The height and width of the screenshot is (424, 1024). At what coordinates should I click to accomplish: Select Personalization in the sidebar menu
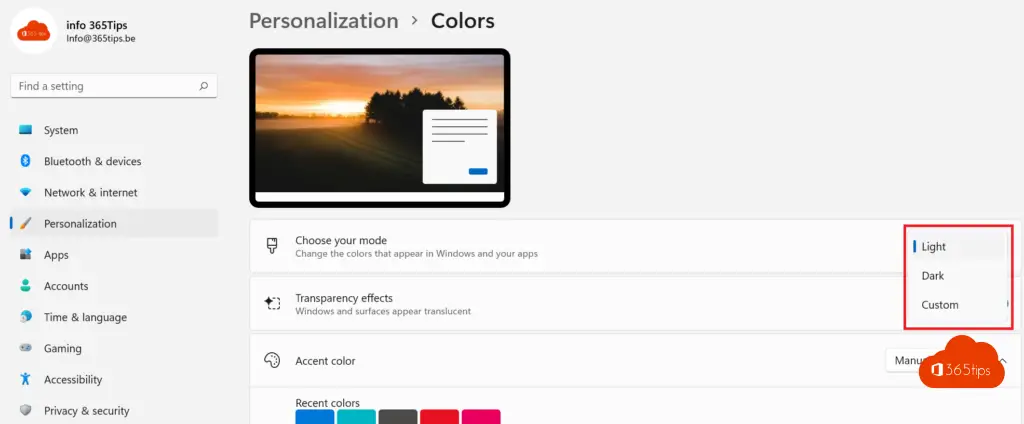point(80,224)
